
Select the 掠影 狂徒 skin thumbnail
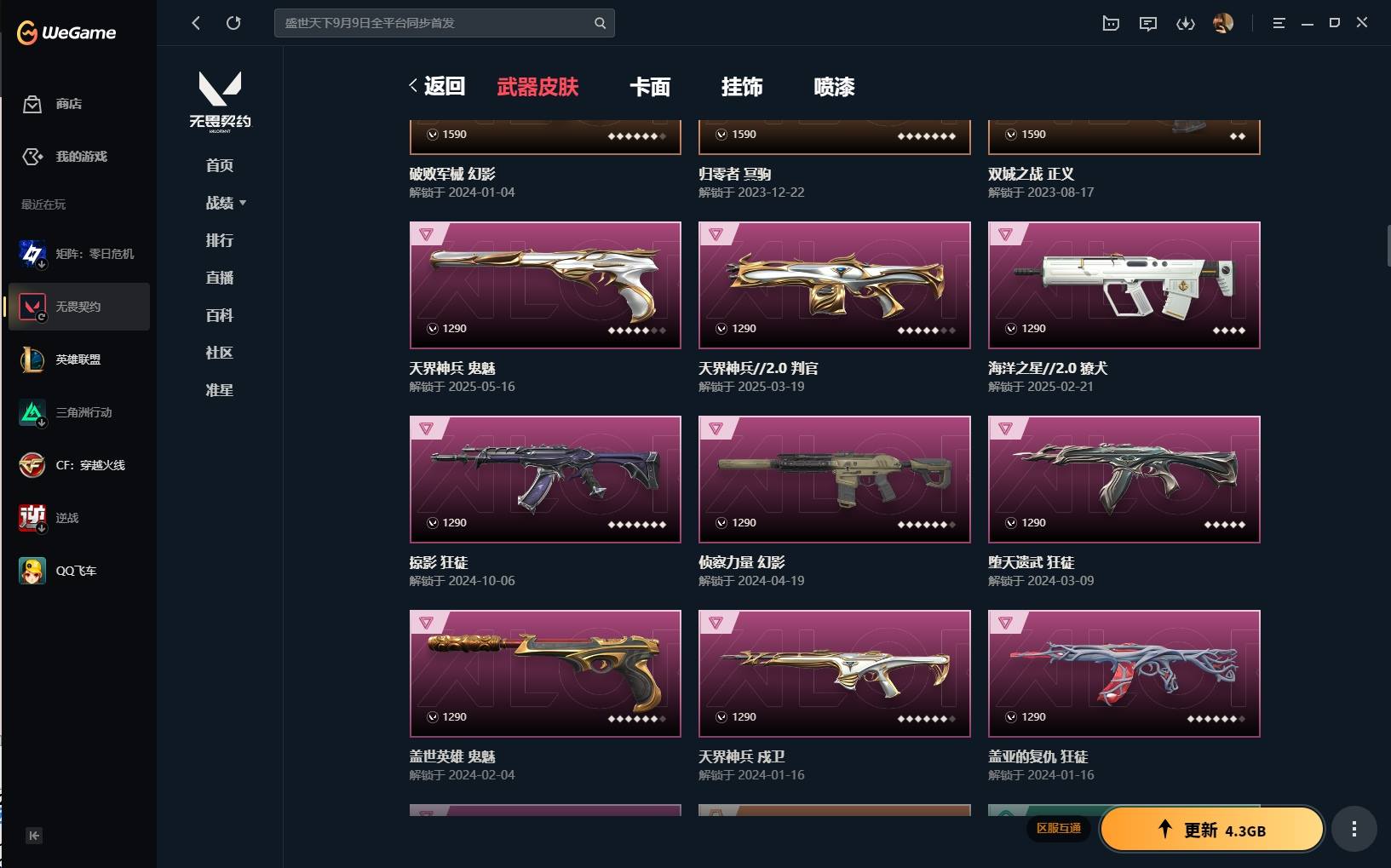coord(545,480)
